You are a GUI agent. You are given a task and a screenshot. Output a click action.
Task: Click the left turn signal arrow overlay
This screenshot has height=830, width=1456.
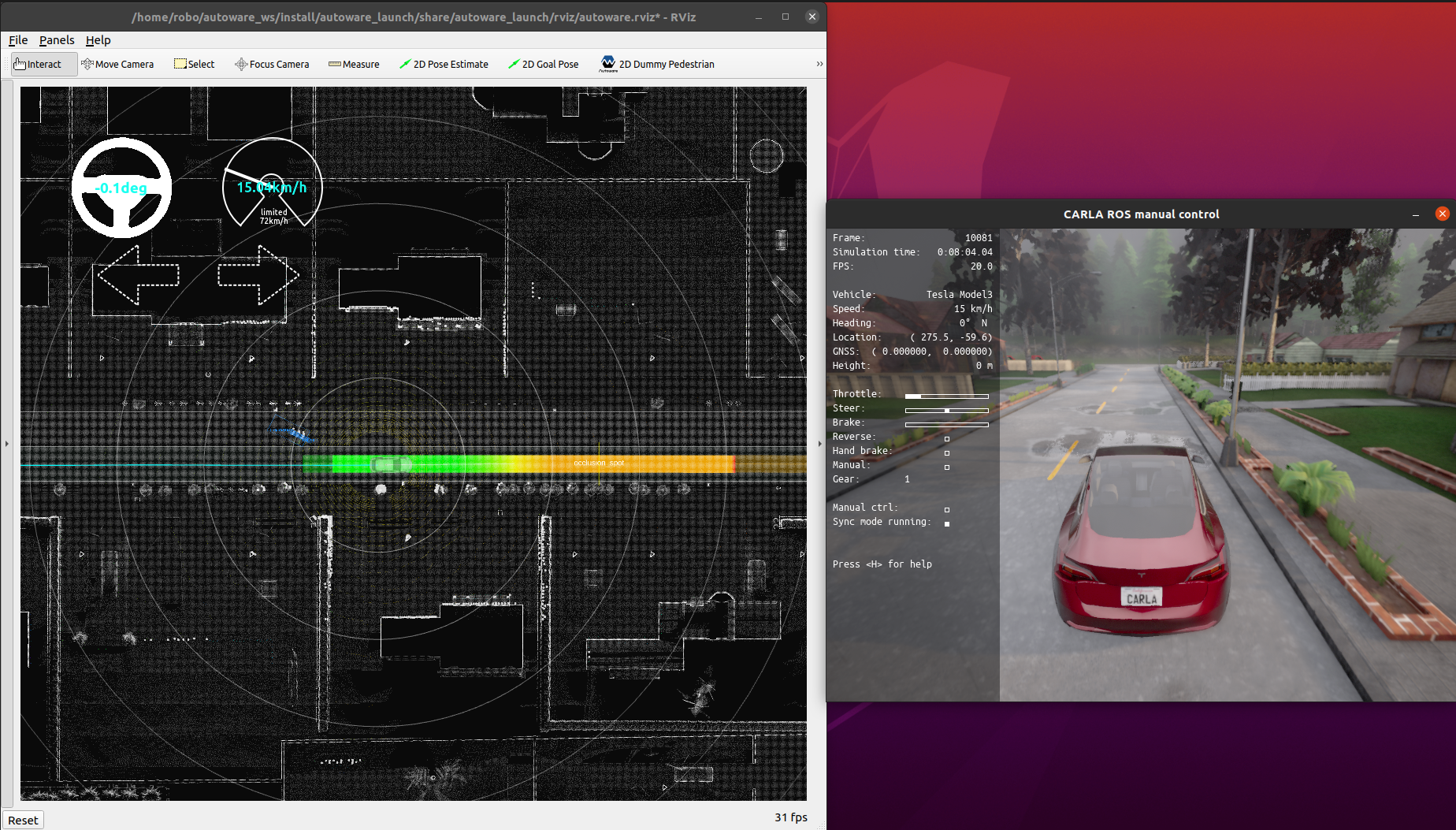tap(139, 274)
